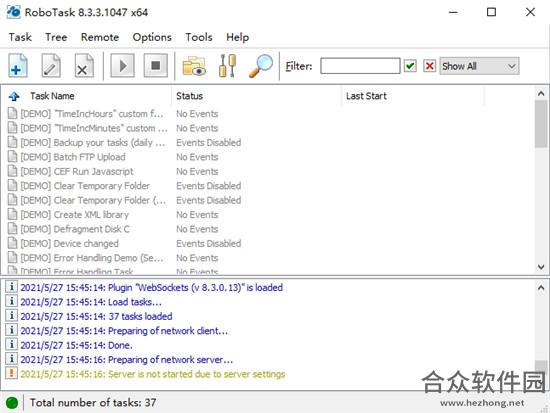The width and height of the screenshot is (550, 413).
Task: Open the Tree menu
Action: click(x=56, y=37)
